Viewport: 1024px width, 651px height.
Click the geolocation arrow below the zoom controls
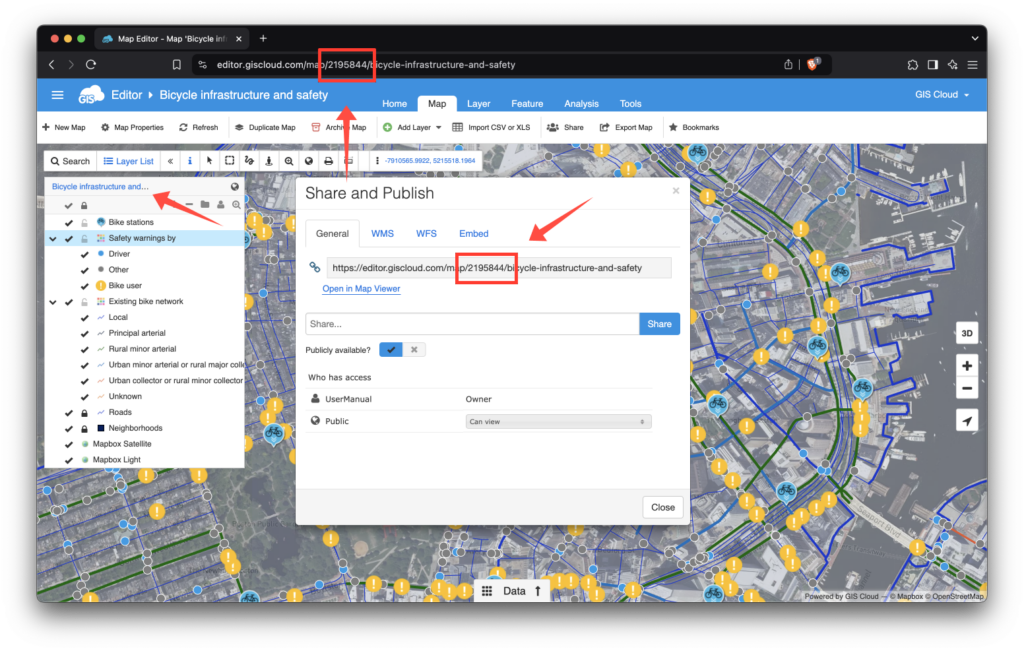966,420
